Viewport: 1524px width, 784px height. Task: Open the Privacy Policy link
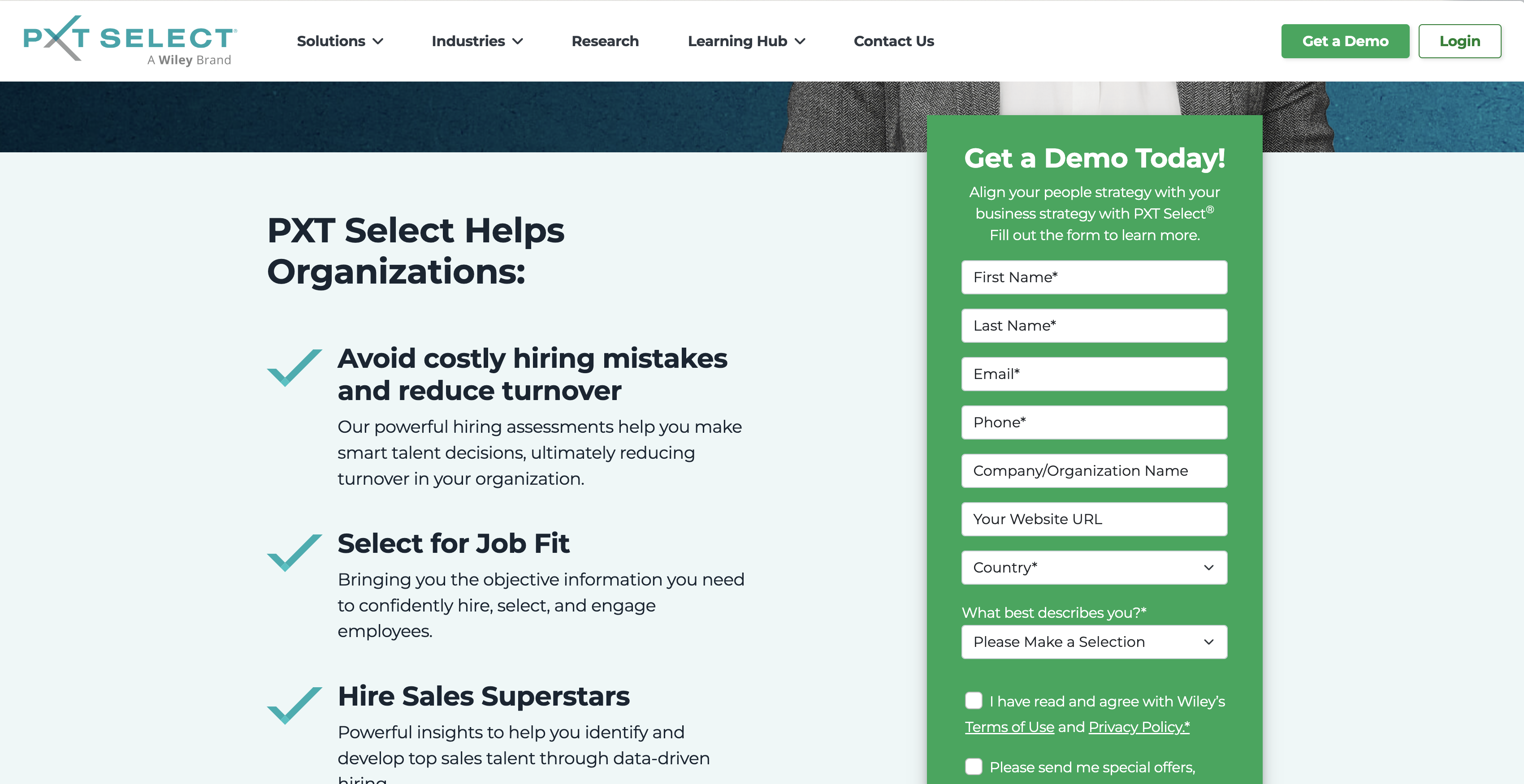(x=1139, y=727)
